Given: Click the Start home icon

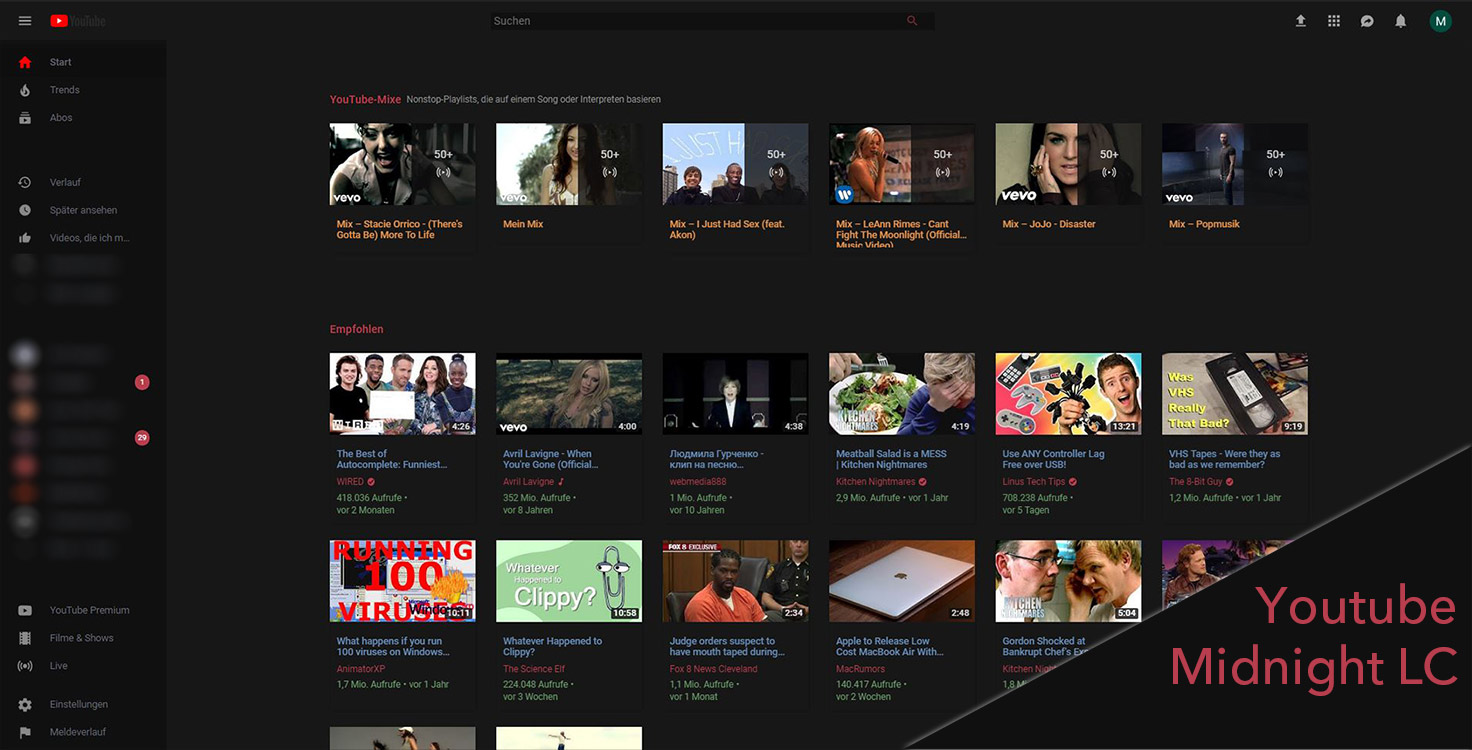Looking at the screenshot, I should tap(25, 62).
